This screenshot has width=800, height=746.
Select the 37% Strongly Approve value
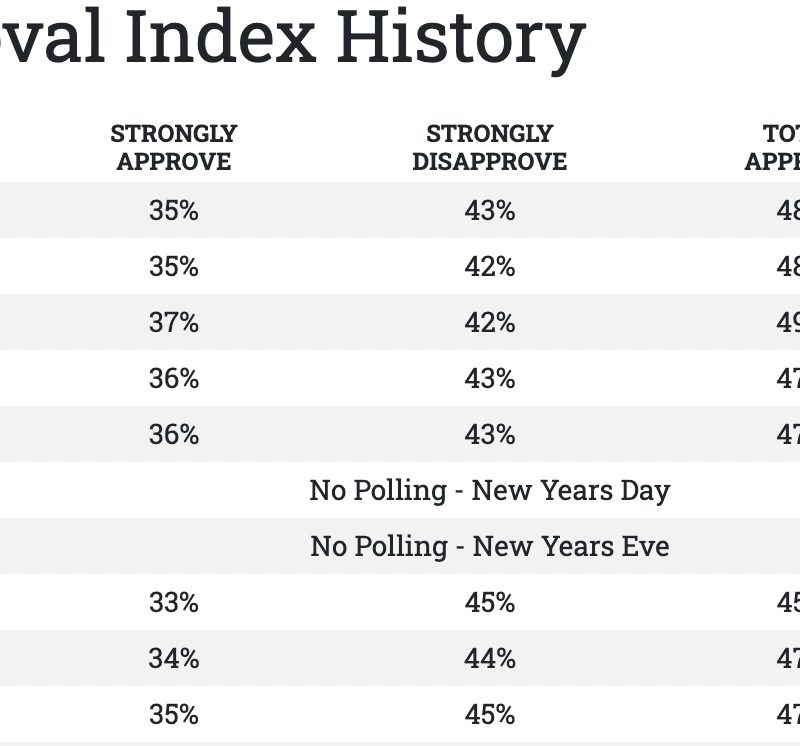click(174, 323)
